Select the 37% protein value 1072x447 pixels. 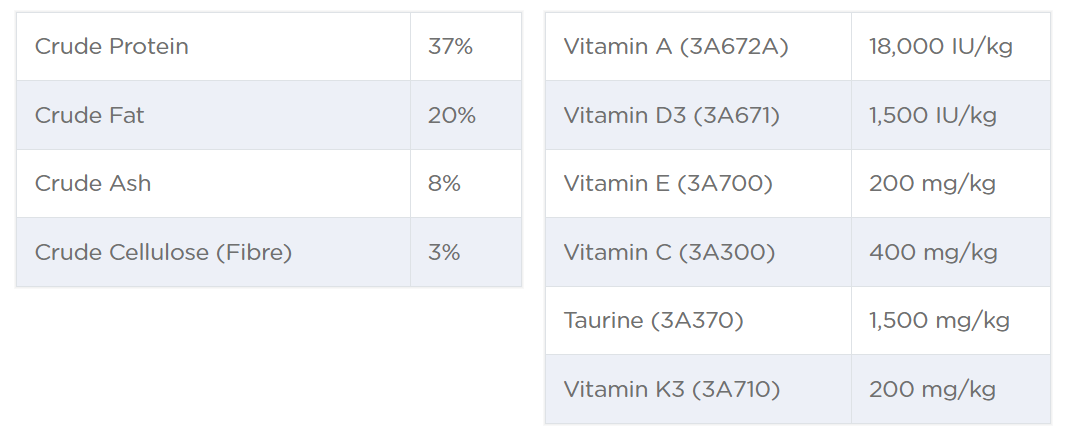(450, 47)
